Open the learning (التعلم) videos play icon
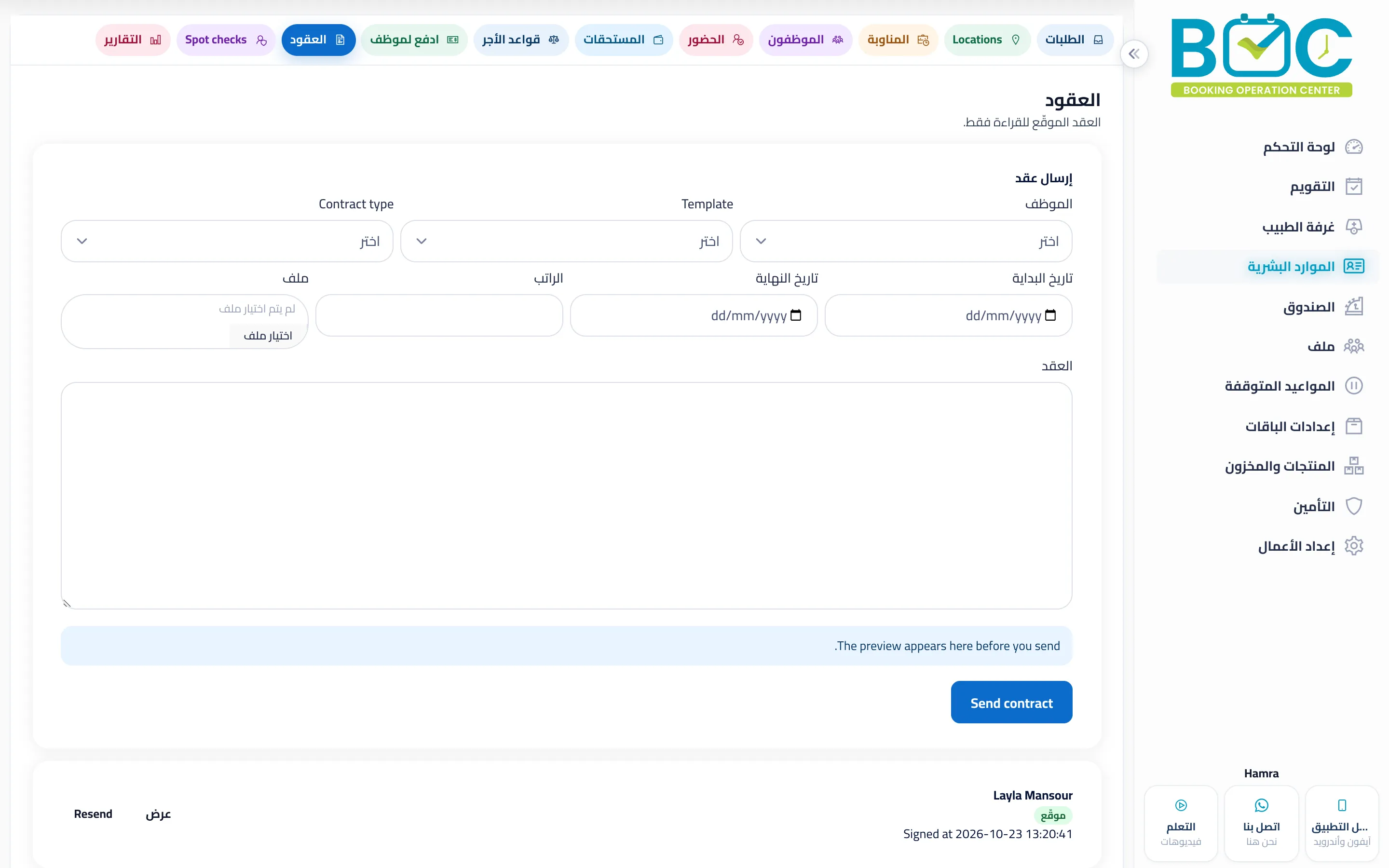Image resolution: width=1389 pixels, height=868 pixels. click(1181, 805)
